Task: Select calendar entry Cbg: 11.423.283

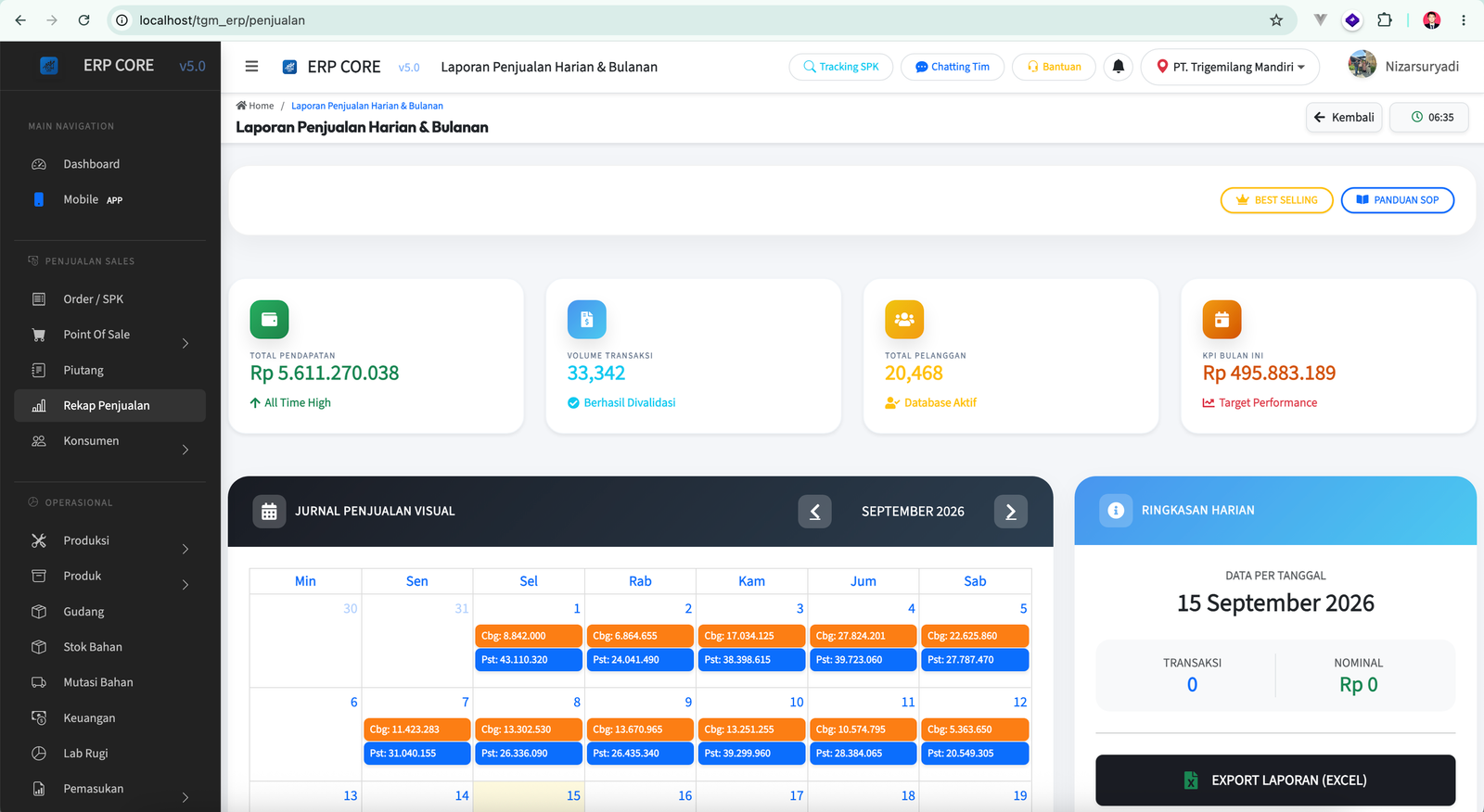Action: point(417,730)
